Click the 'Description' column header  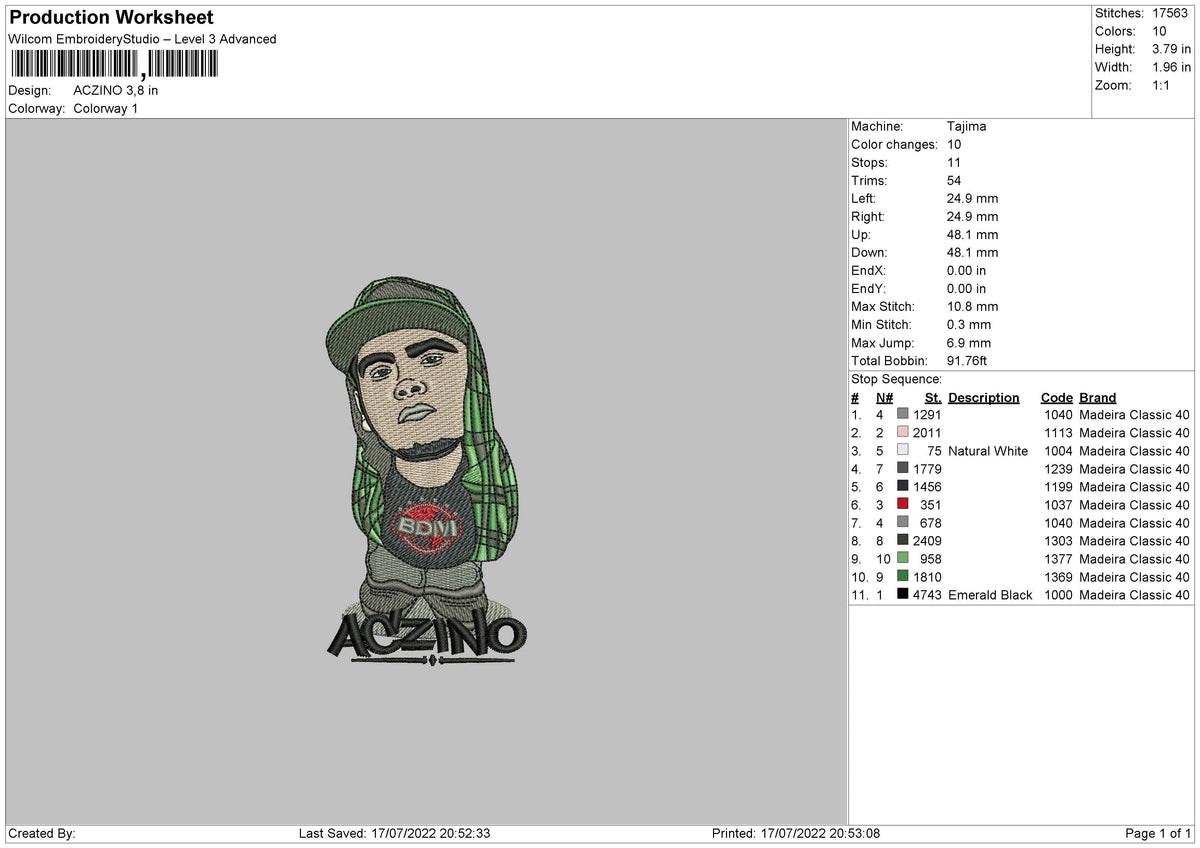(984, 397)
